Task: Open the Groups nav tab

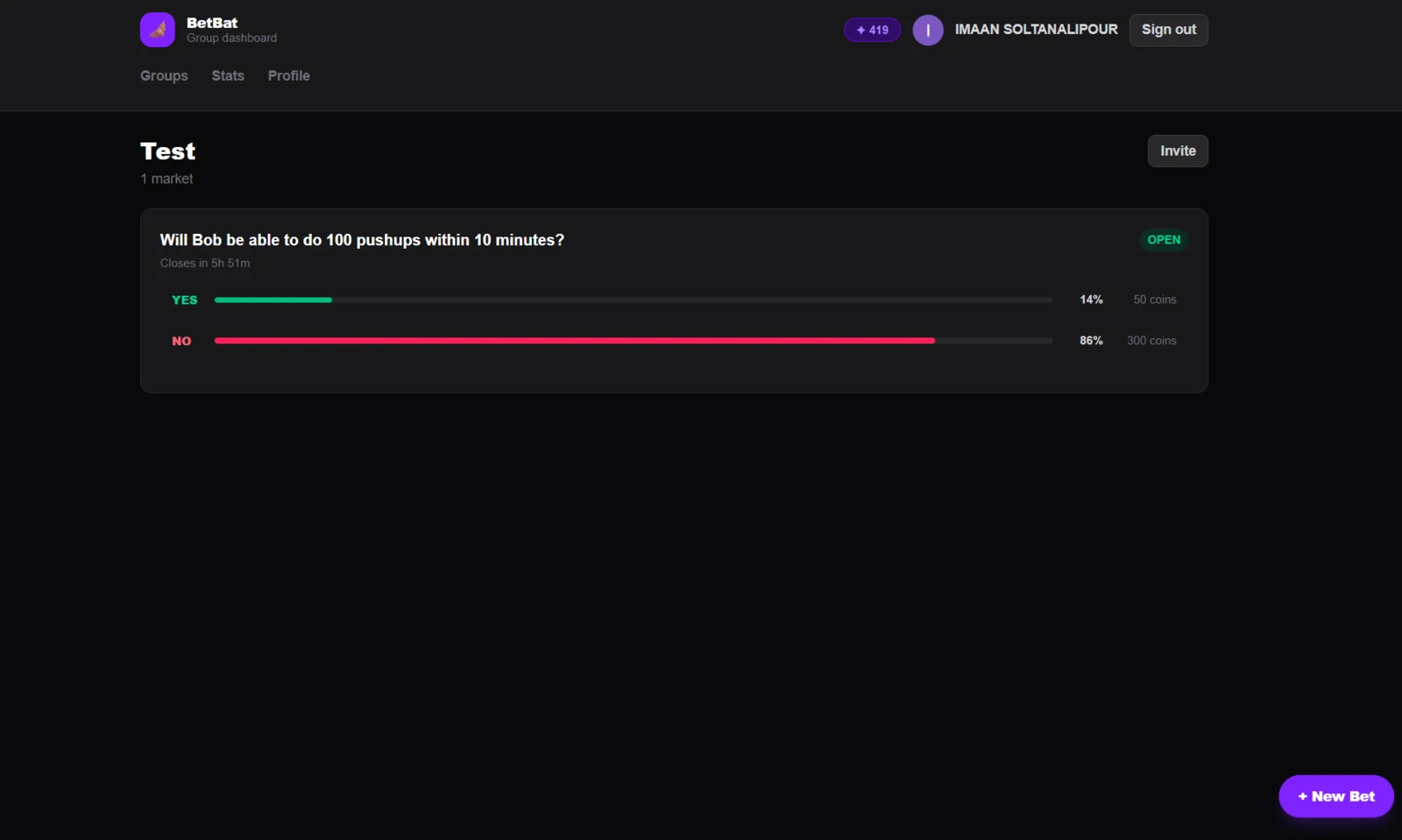Action: [164, 76]
